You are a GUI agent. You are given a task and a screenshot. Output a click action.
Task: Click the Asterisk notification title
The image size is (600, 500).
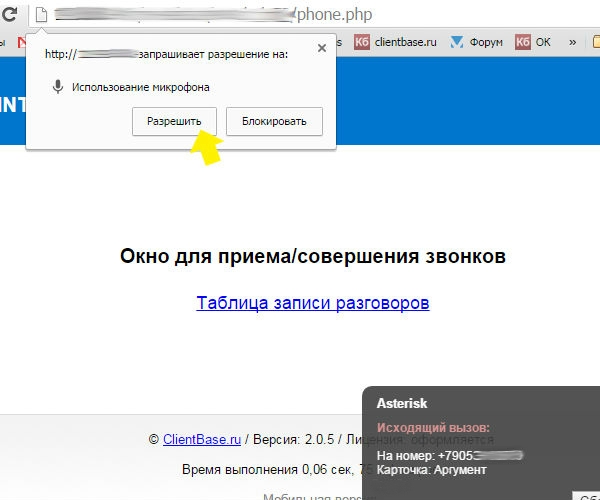401,404
